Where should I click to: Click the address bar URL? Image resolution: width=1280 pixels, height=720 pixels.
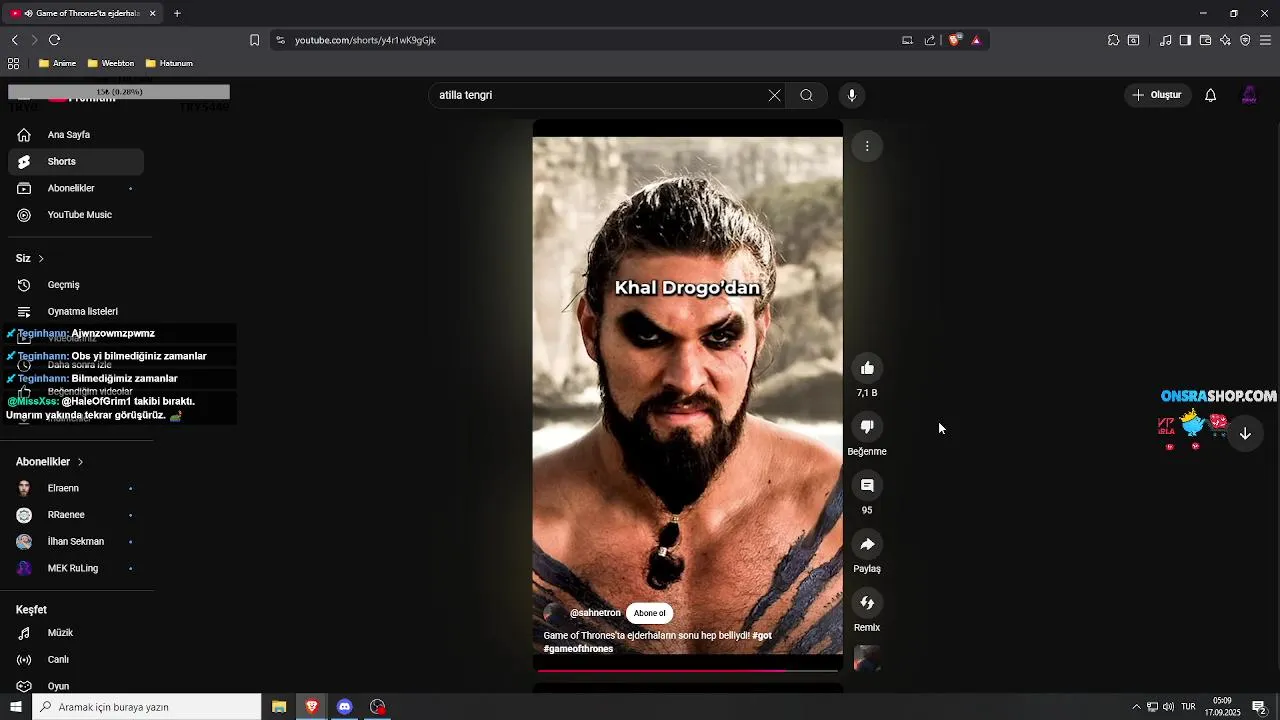(365, 40)
